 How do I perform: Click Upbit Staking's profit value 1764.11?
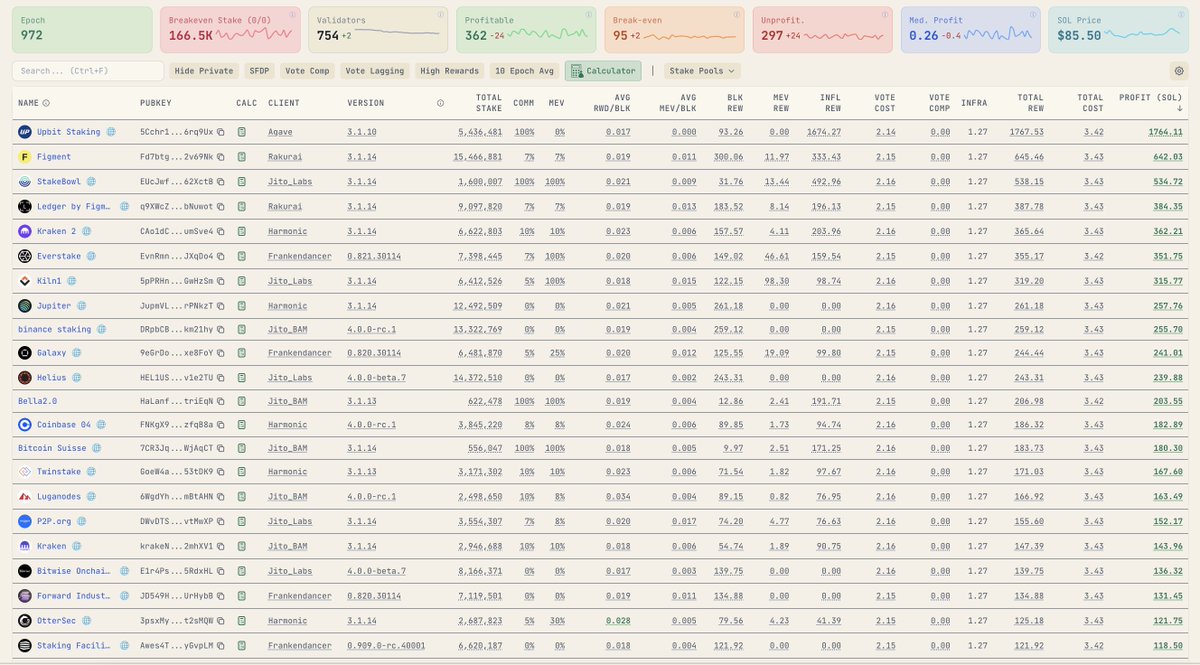[x=1165, y=132]
